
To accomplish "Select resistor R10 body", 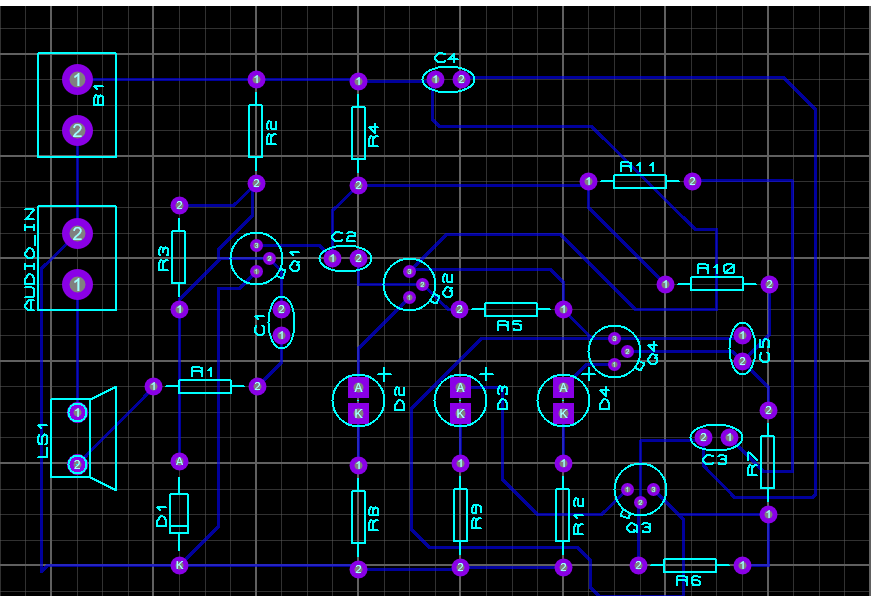I will 716,284.
